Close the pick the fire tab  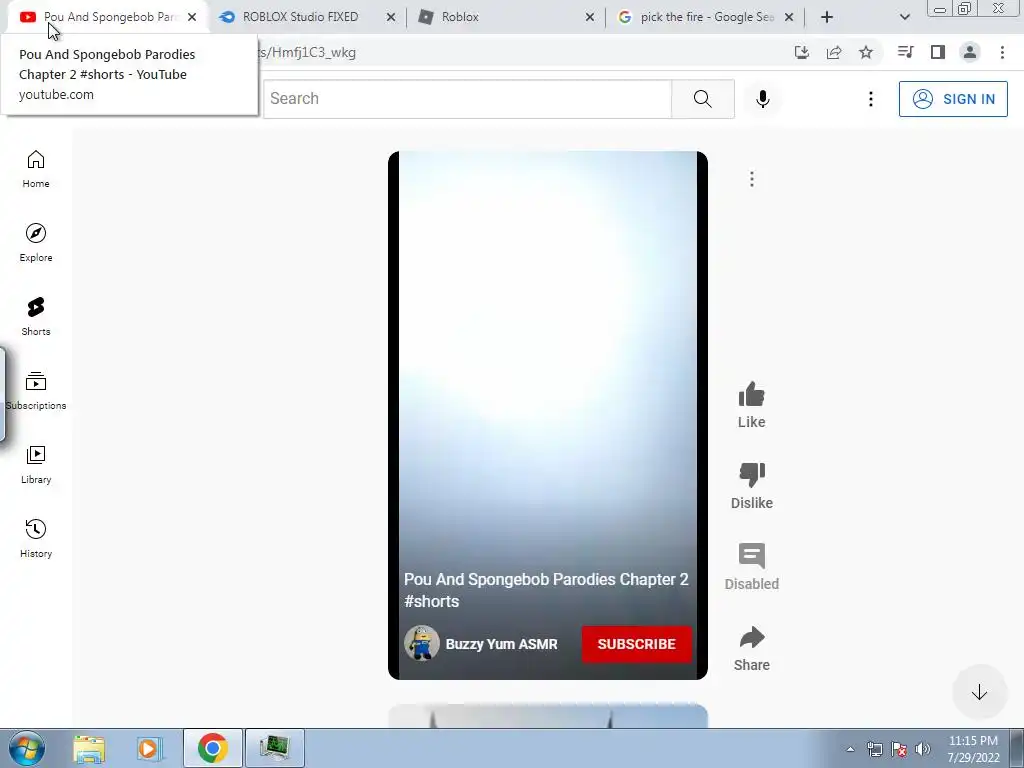[789, 17]
